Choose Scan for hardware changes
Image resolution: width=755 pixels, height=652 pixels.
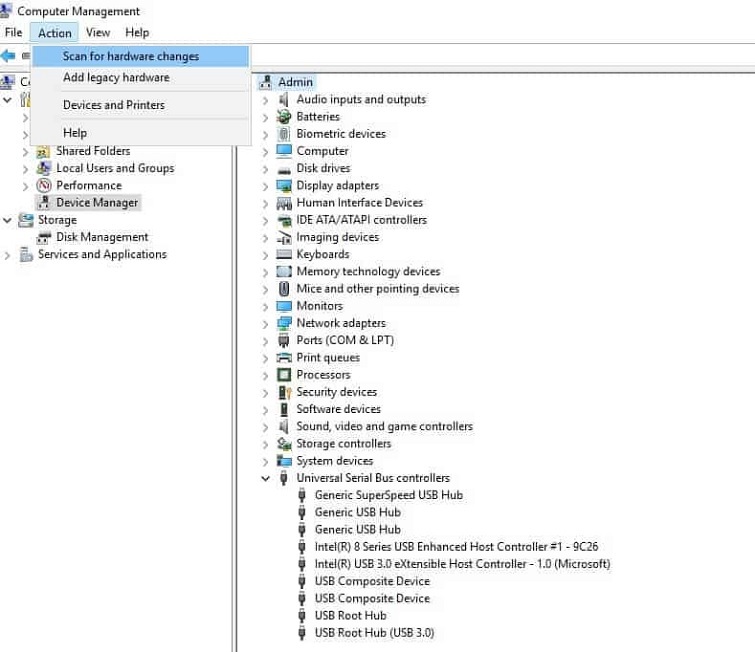[141, 56]
